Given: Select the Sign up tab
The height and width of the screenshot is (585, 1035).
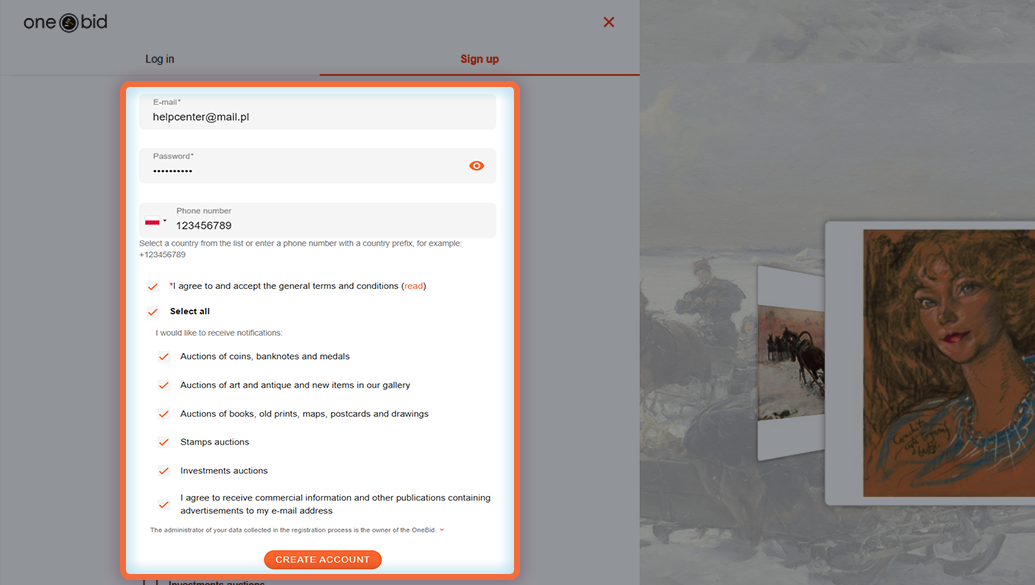Looking at the screenshot, I should [x=479, y=59].
